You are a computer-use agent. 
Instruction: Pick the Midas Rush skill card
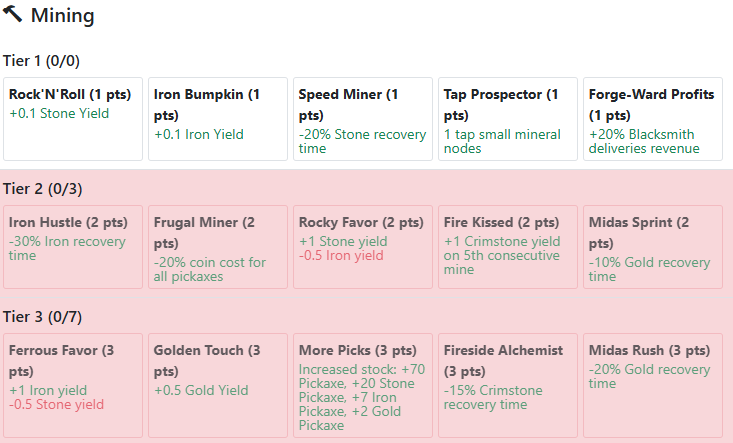point(653,385)
